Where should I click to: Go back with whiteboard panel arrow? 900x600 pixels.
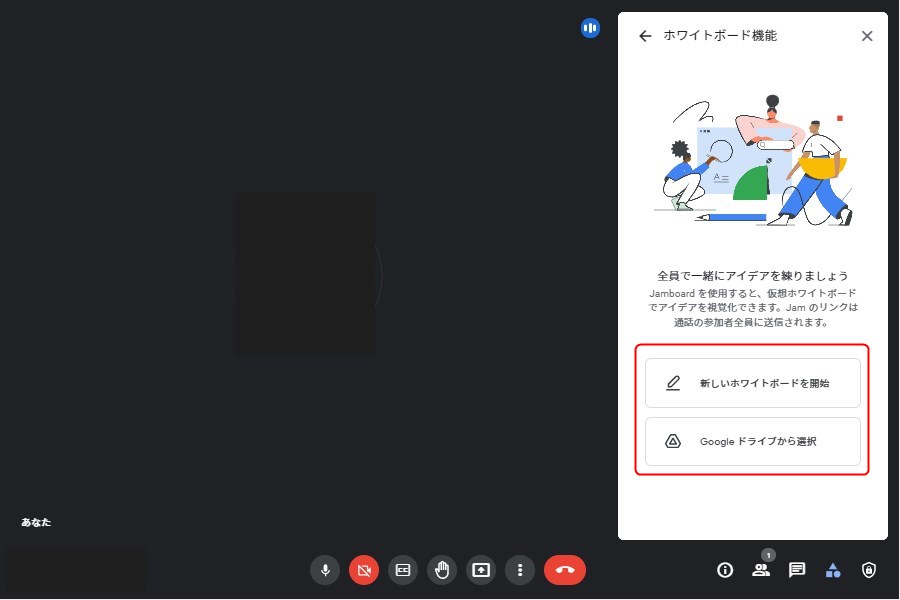point(645,36)
